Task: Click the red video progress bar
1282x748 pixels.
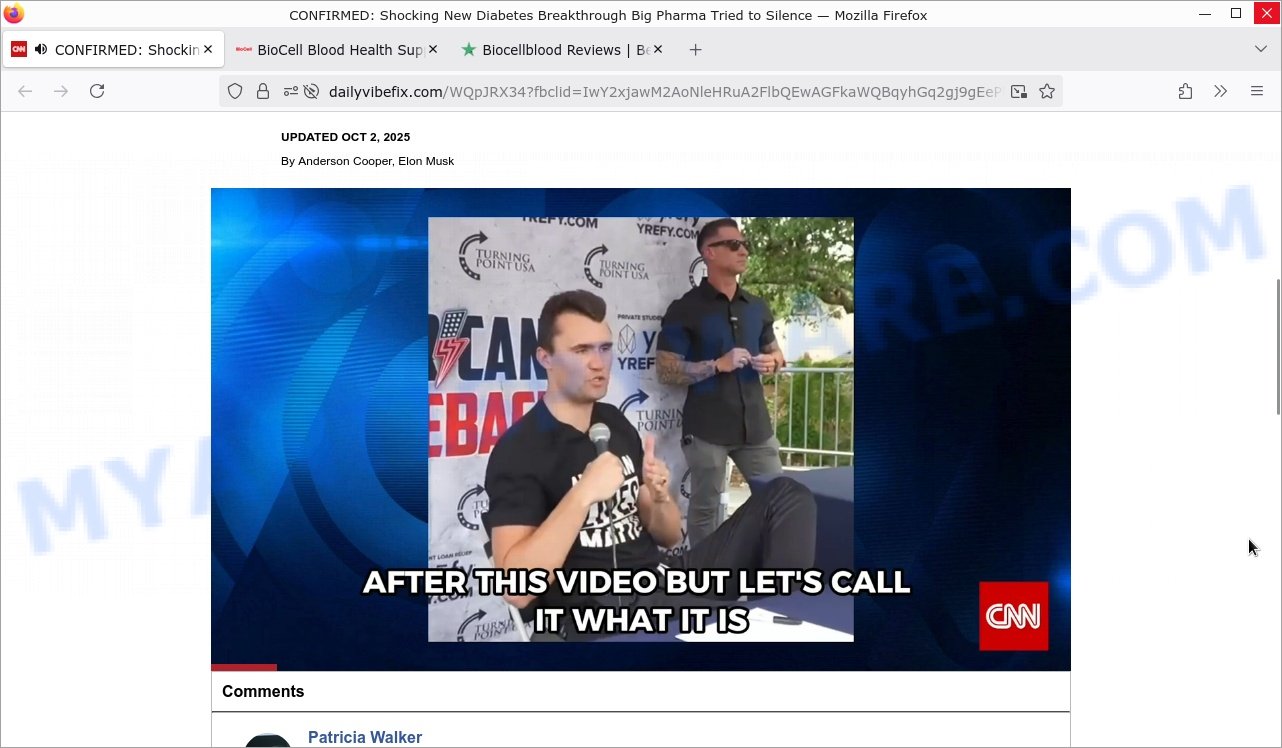Action: click(244, 667)
